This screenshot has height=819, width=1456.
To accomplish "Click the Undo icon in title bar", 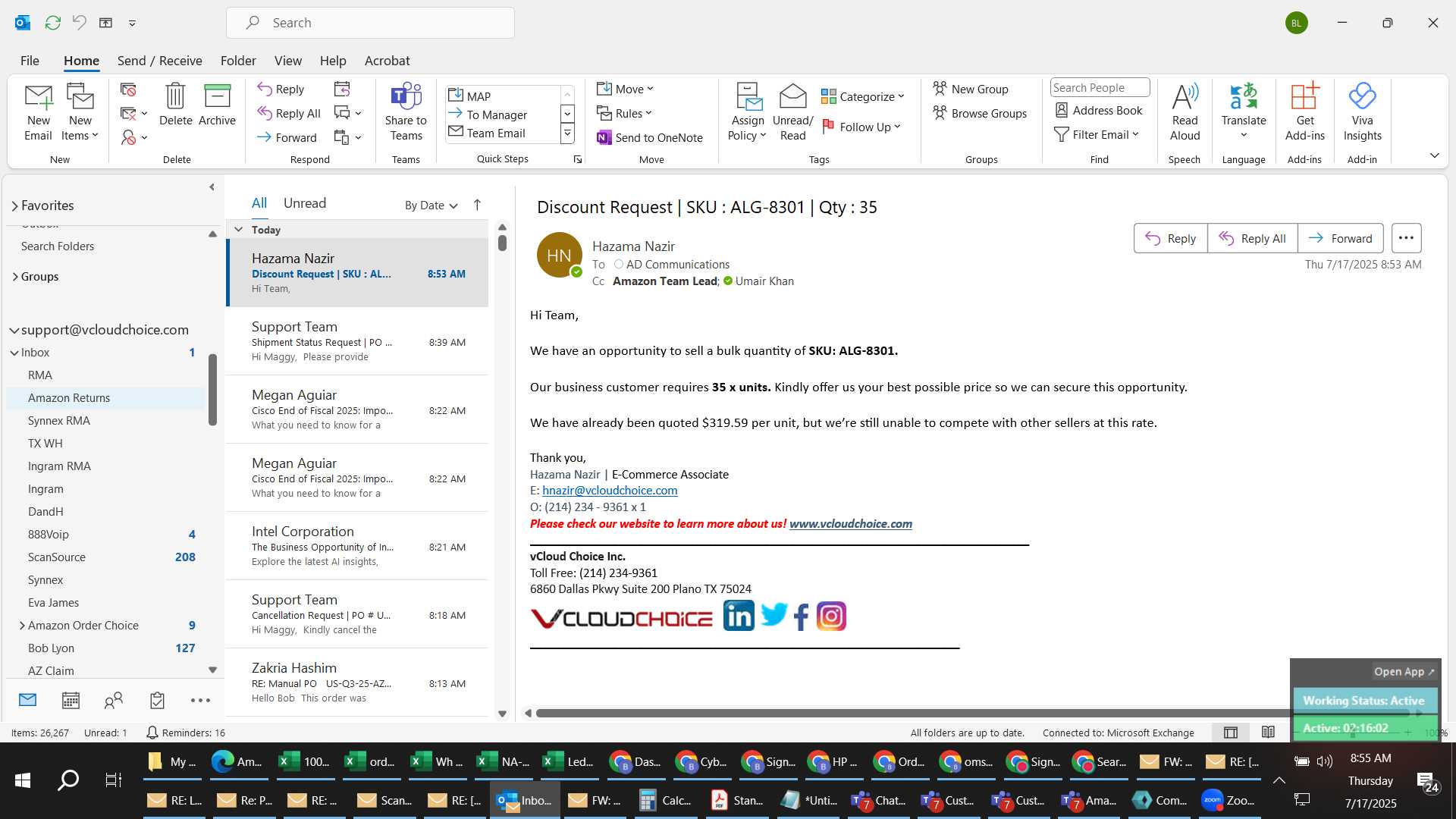I will (79, 23).
